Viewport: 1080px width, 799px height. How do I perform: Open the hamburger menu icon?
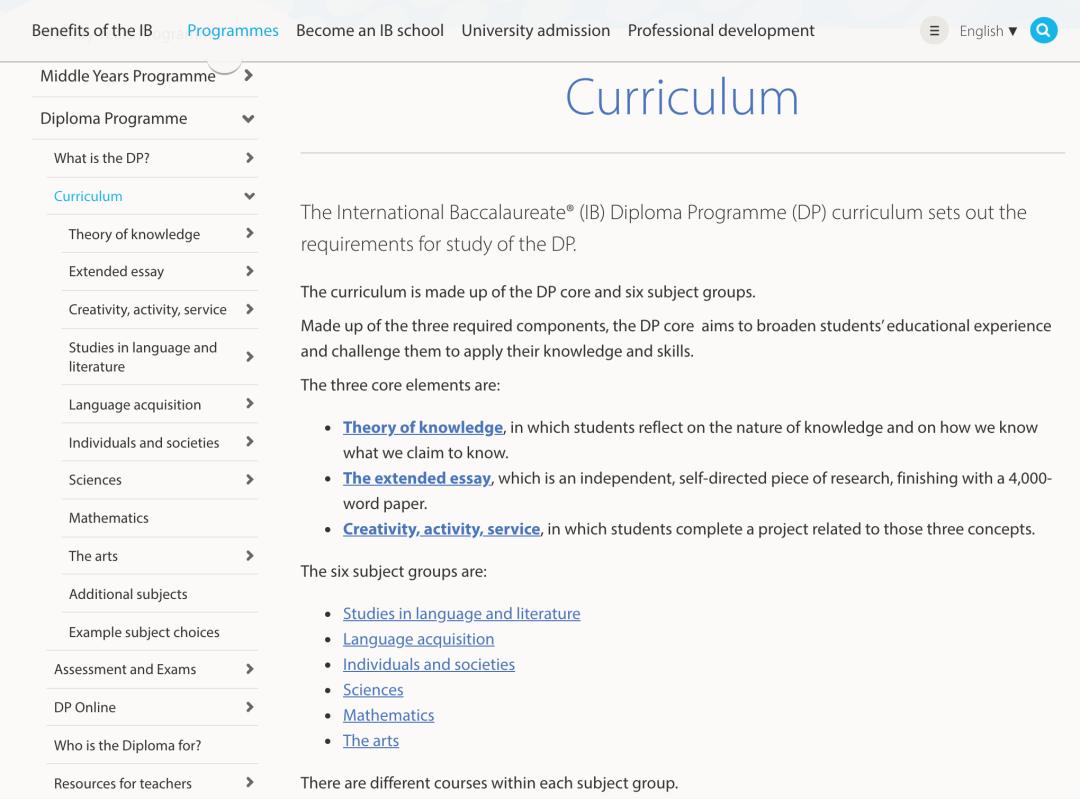934,31
